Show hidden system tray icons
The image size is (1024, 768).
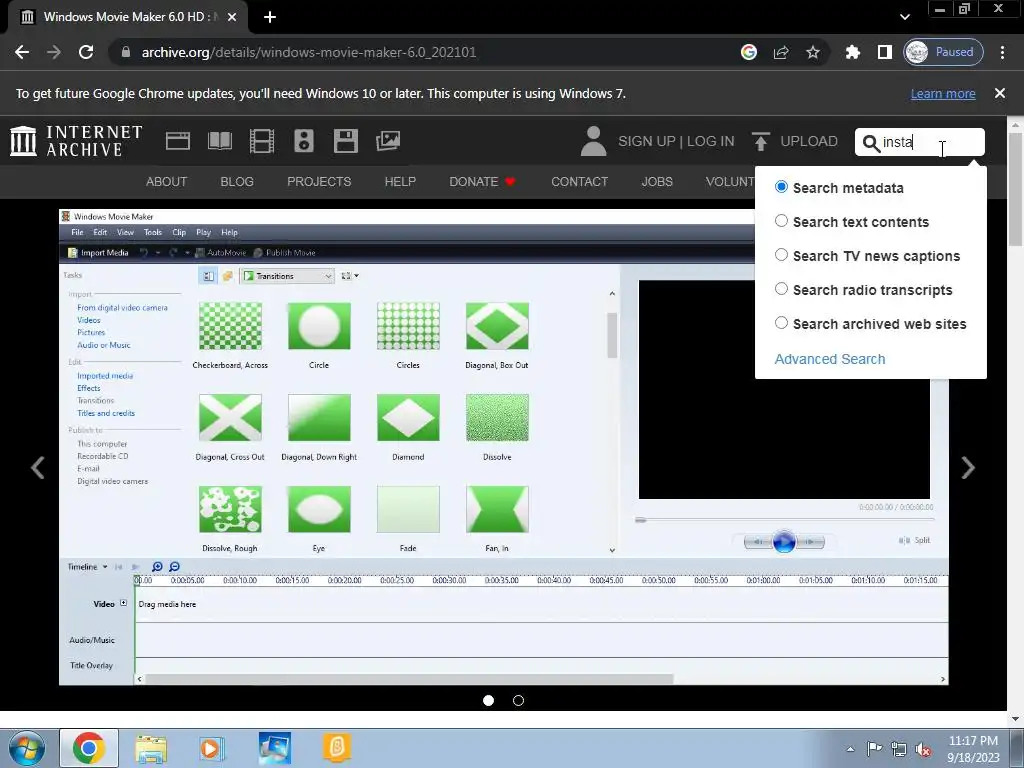point(850,750)
